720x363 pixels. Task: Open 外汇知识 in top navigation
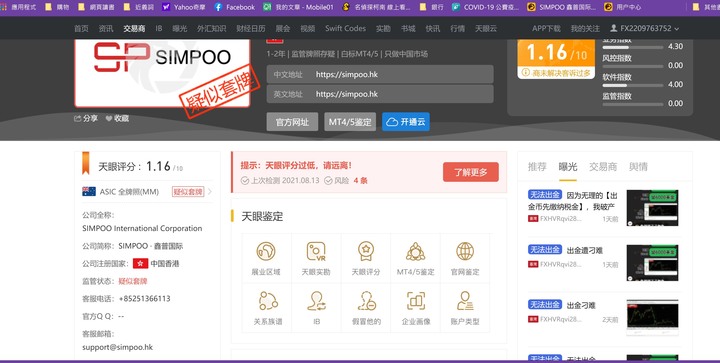212,28
